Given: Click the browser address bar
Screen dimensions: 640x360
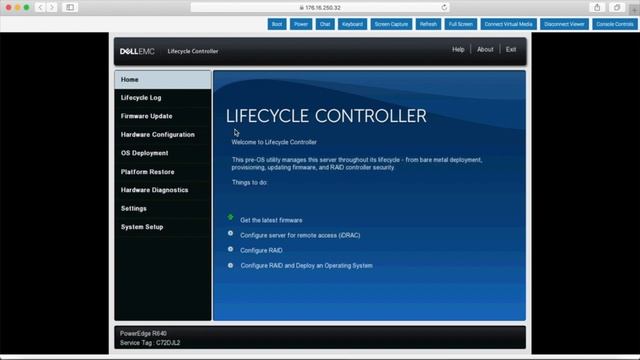Looking at the screenshot, I should coord(320,7).
